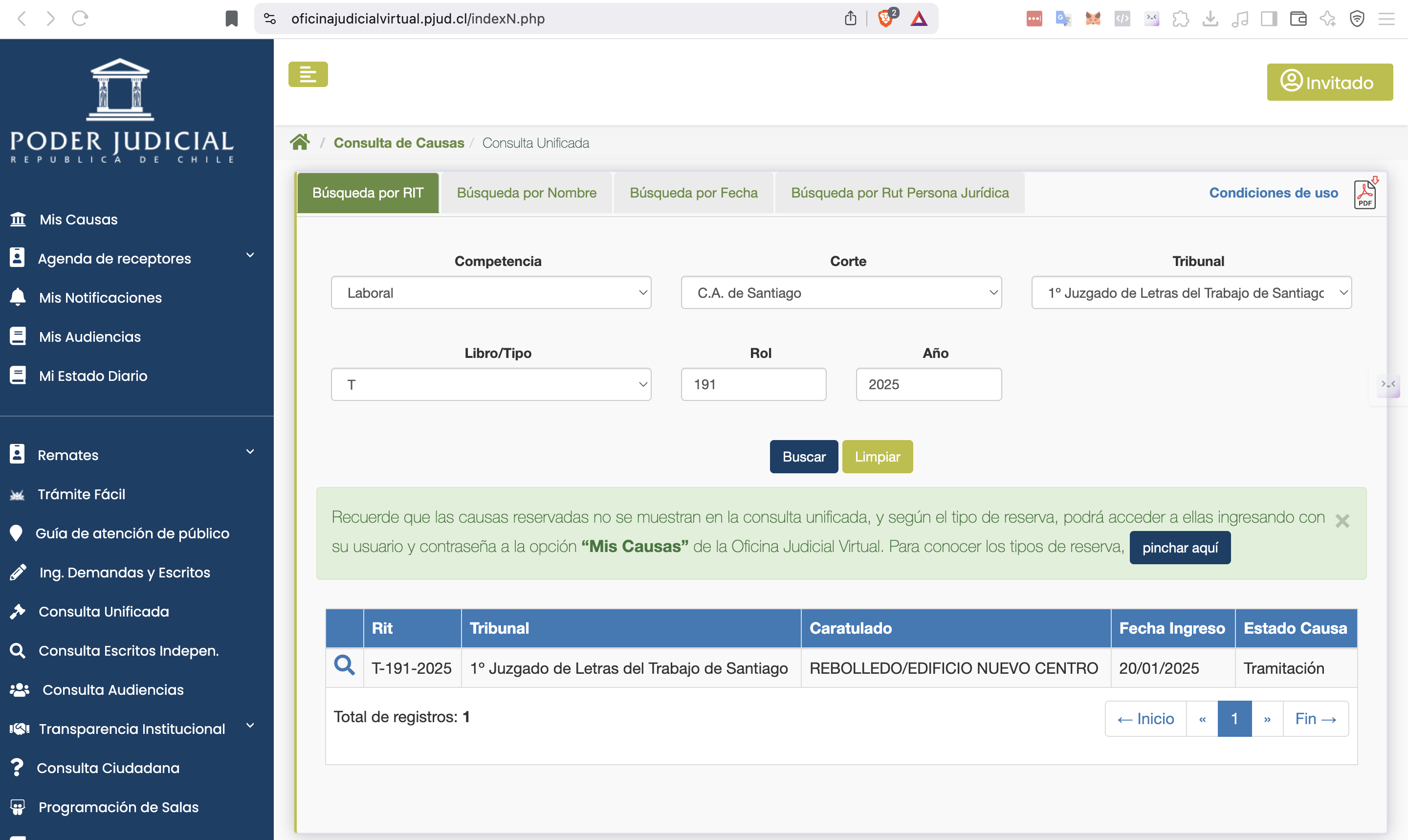The width and height of the screenshot is (1408, 840).
Task: Switch to Búsqueda por Fecha tab
Action: pyautogui.click(x=693, y=193)
